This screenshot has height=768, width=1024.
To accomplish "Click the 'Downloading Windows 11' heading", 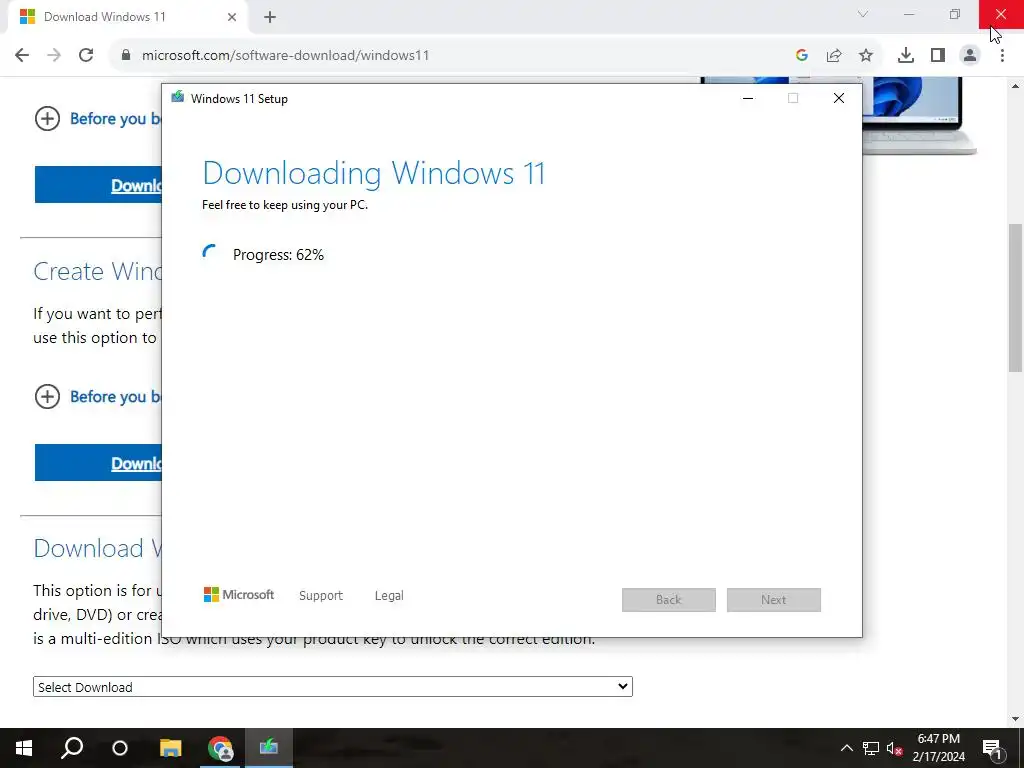I will tap(374, 174).
